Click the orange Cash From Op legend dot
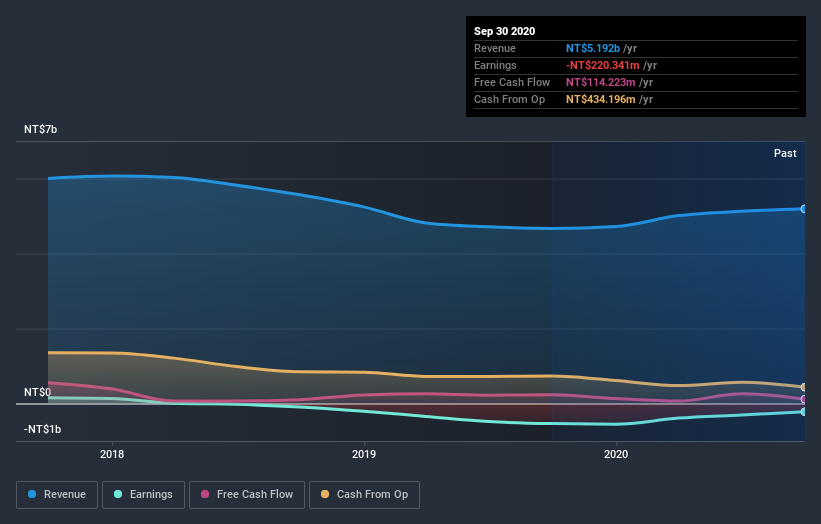The width and height of the screenshot is (821, 524). click(325, 494)
